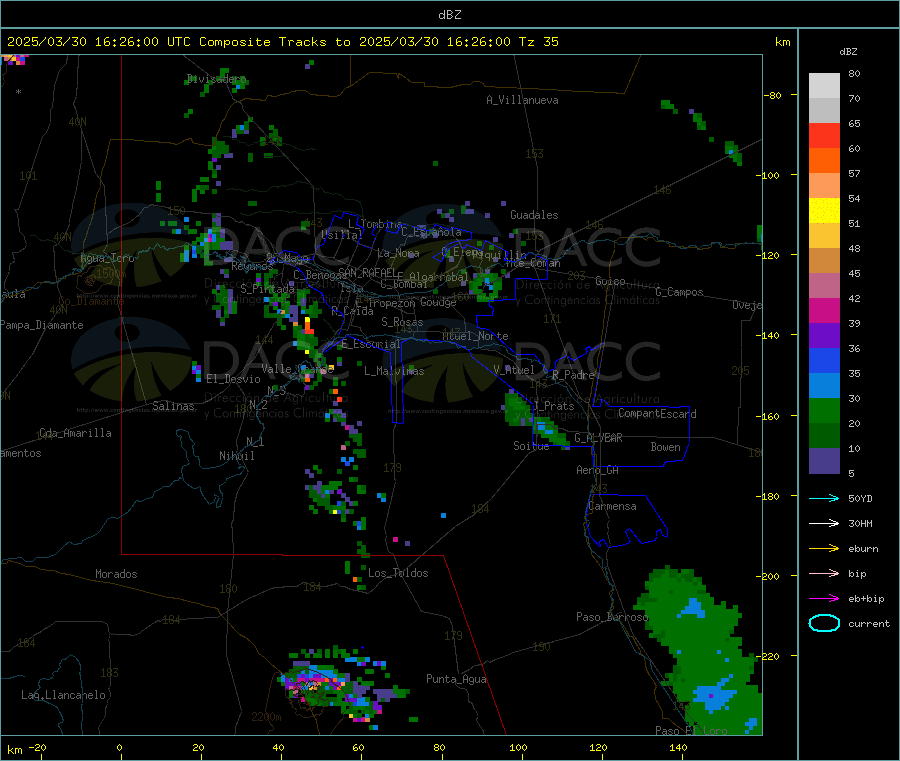Click the 80 dBZ white color swatch
This screenshot has height=761, width=900.
pos(824,86)
